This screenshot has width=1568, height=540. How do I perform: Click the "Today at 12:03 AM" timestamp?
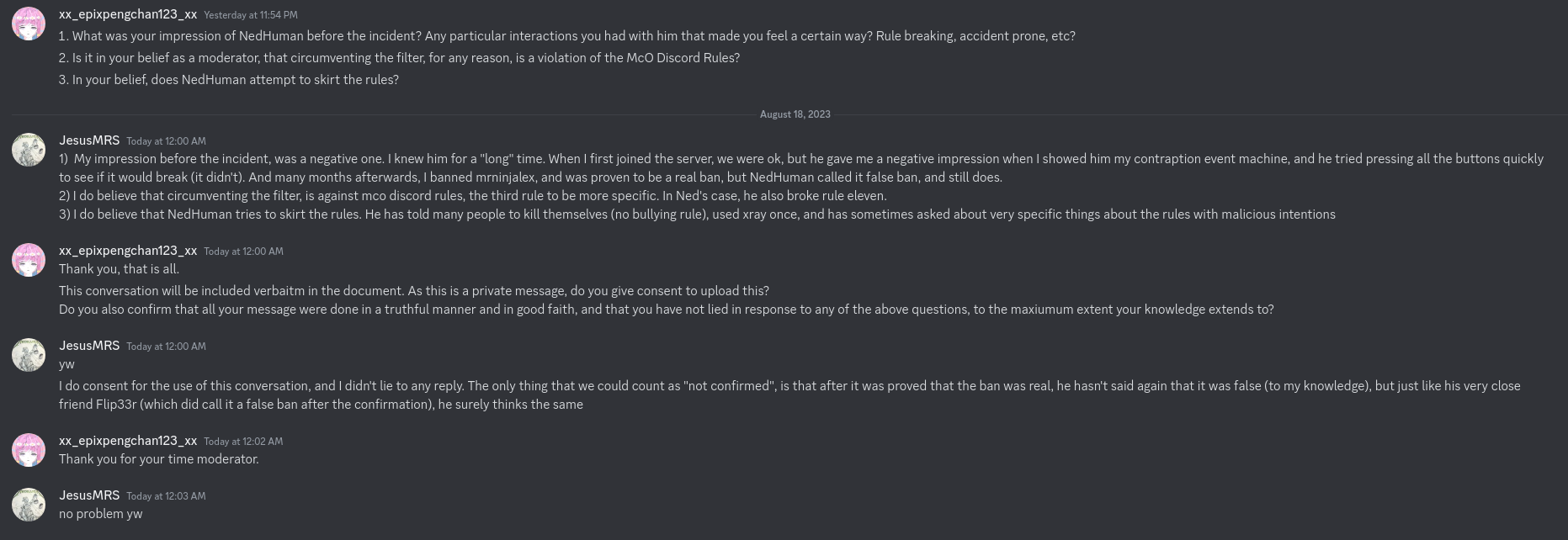tap(166, 496)
